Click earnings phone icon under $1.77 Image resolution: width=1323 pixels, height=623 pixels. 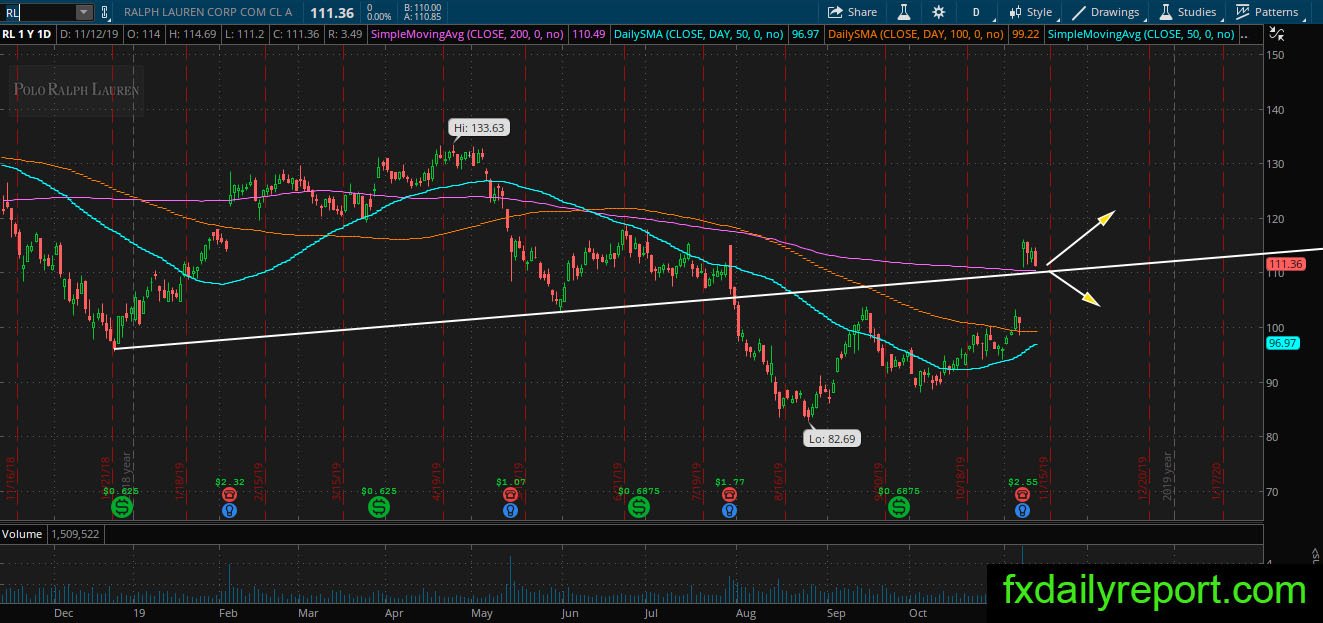click(x=730, y=494)
